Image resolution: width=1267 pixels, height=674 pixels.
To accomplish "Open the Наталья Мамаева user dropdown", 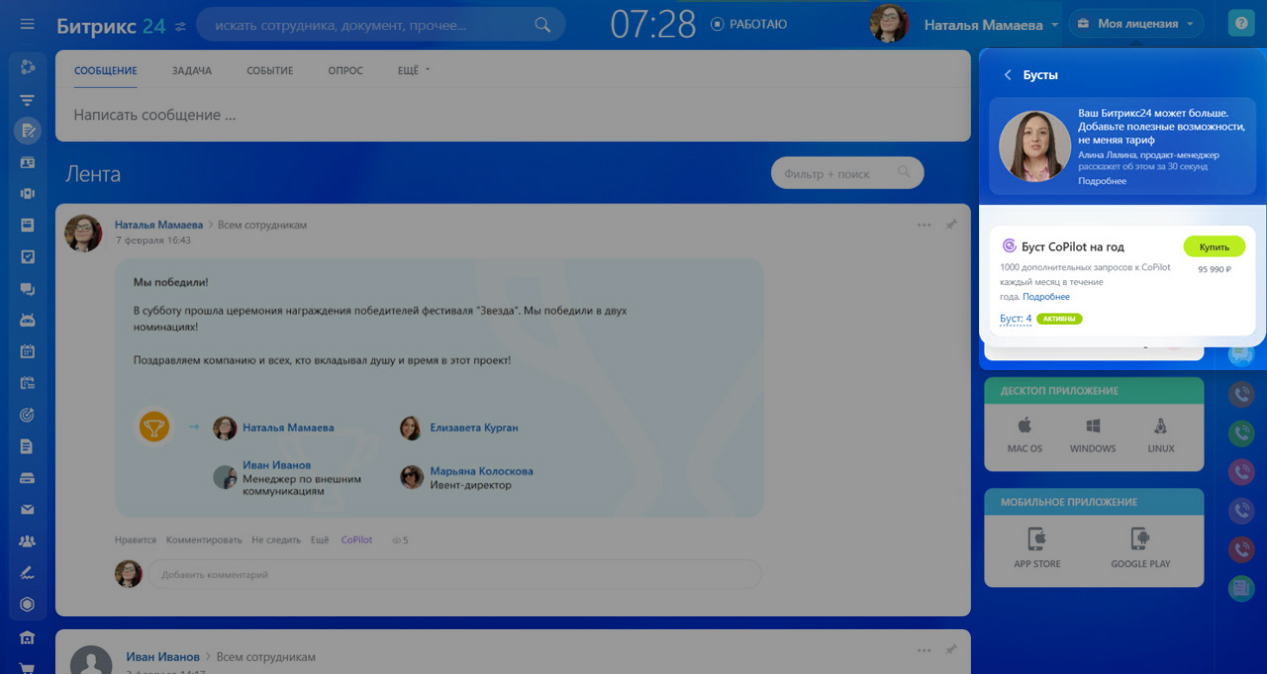I will (991, 24).
